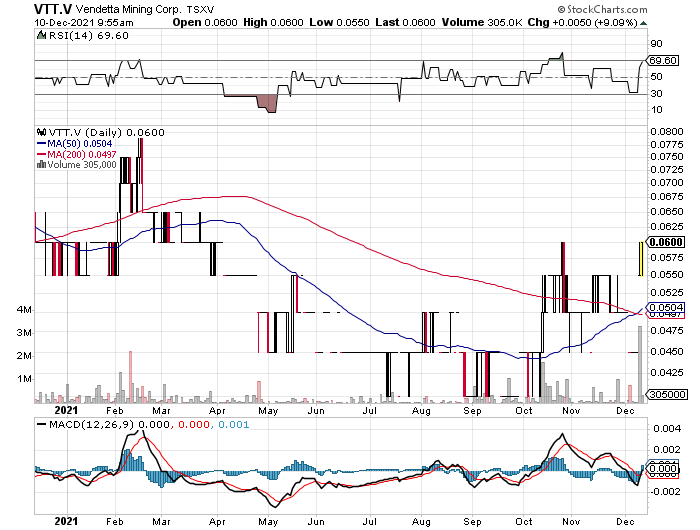Click the price axis label 0.0800
The width and height of the screenshot is (700, 530).
[667, 132]
